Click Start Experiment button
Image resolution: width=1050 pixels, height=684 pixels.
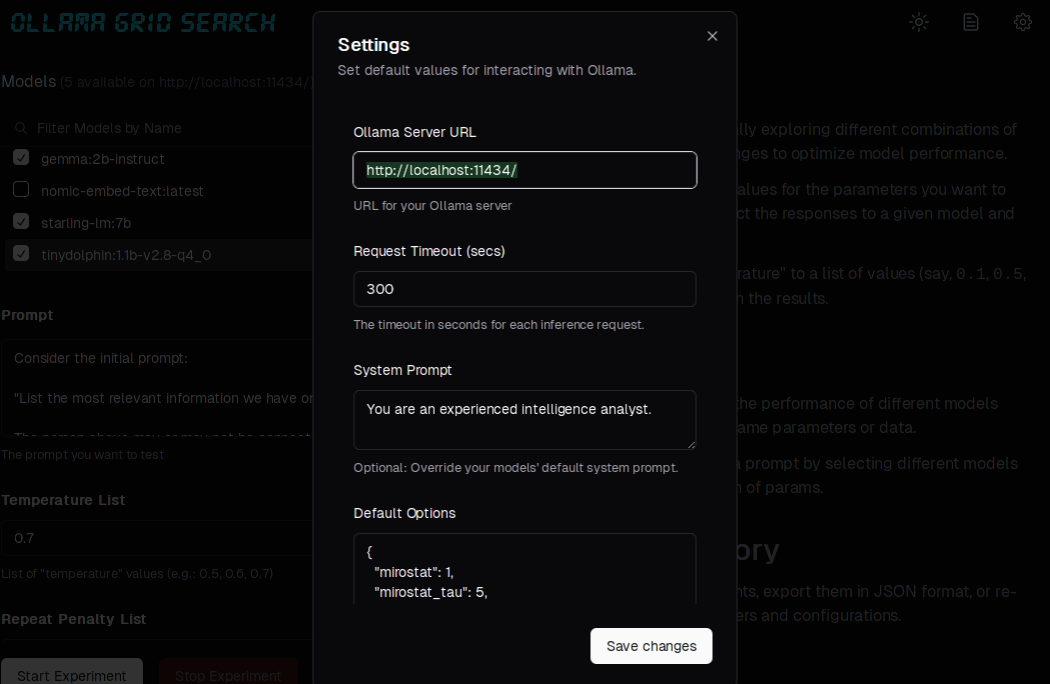72,672
